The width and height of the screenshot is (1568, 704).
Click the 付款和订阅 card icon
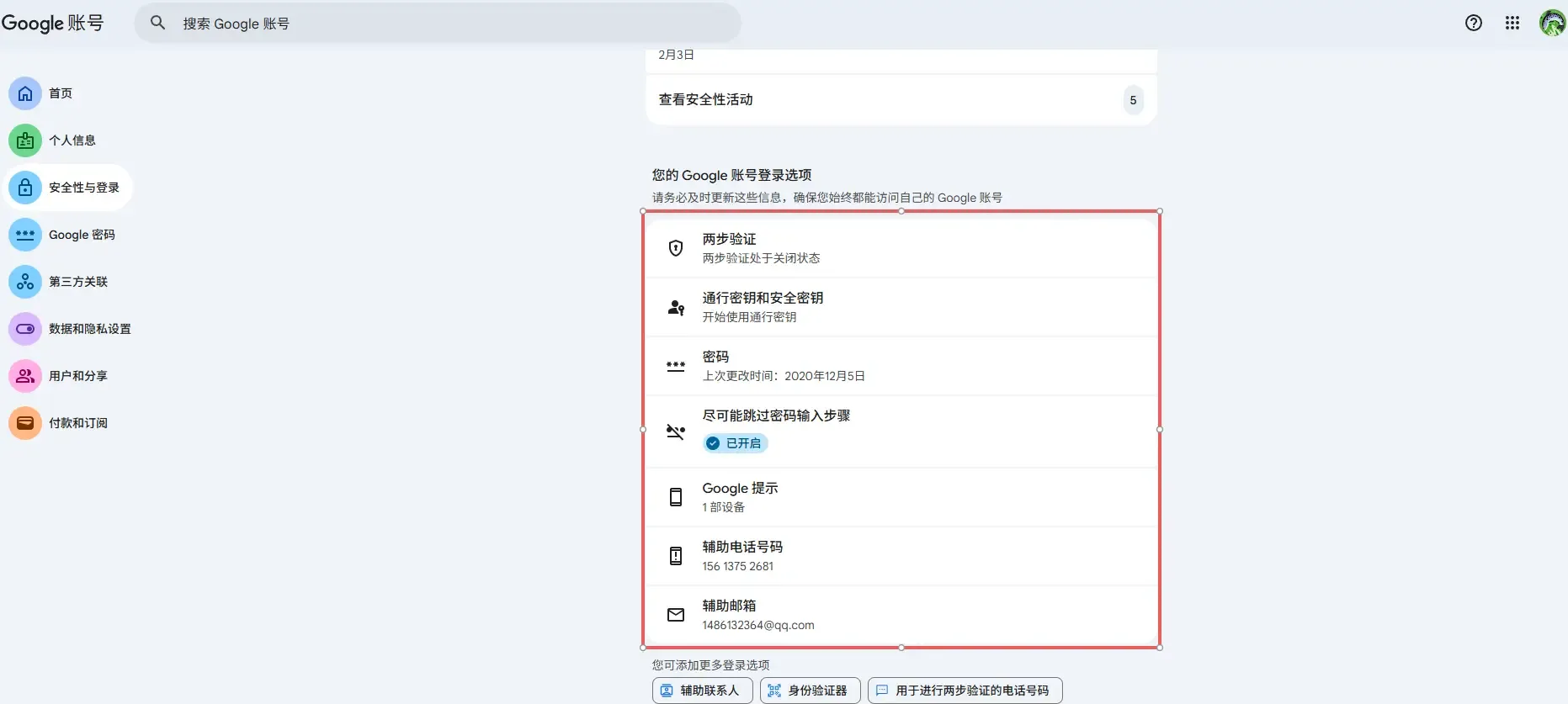pyautogui.click(x=25, y=423)
